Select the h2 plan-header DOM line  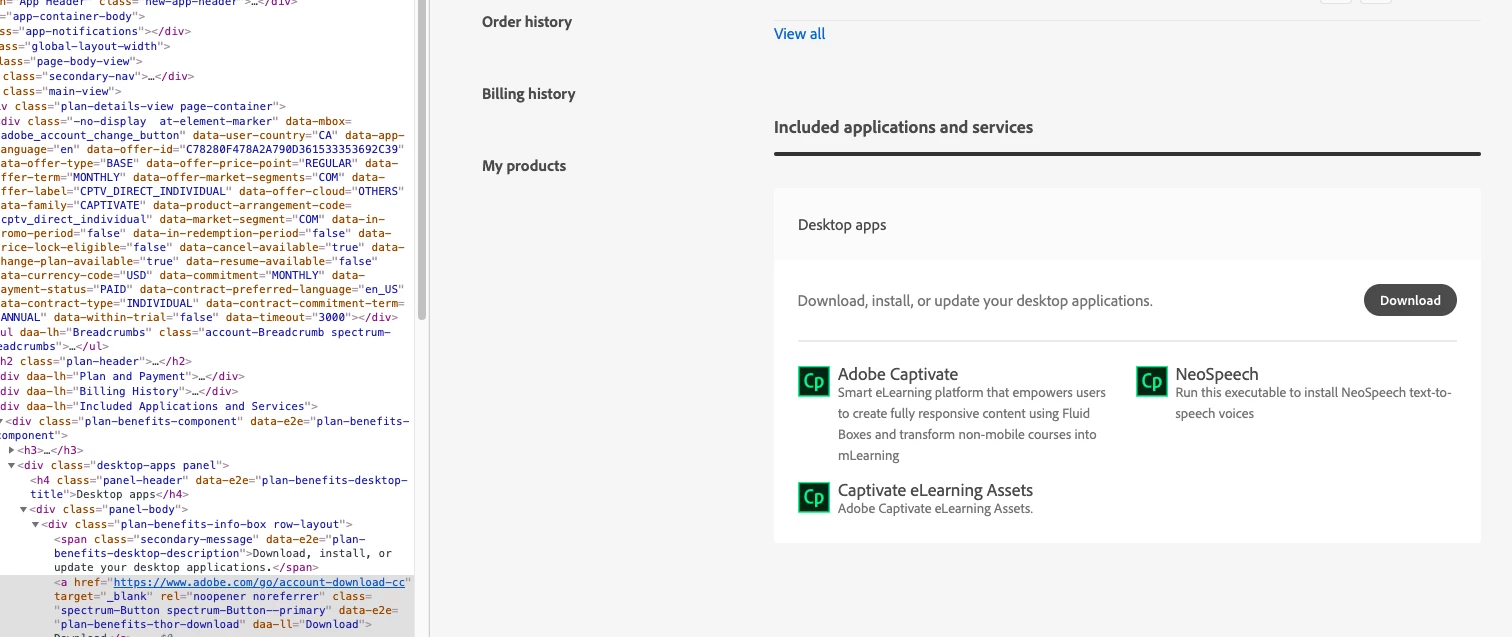pyautogui.click(x=95, y=361)
